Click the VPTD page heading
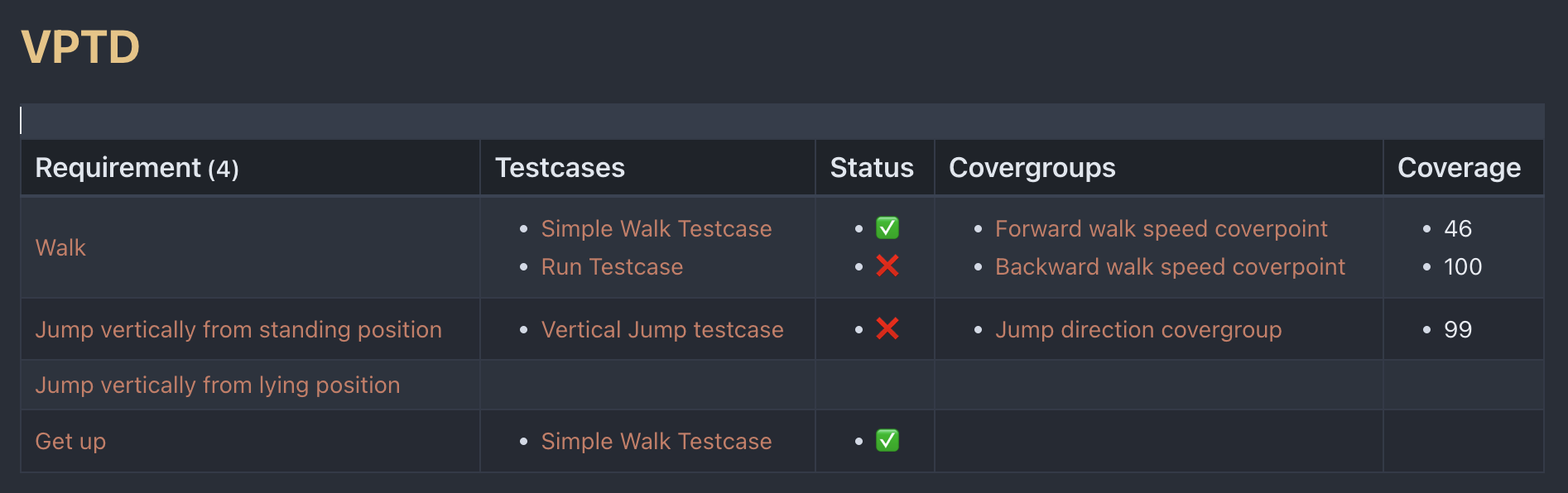The image size is (1568, 493). 80,47
